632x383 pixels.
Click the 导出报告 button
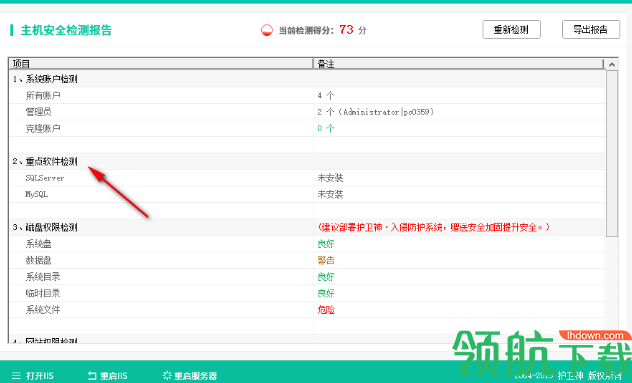[591, 29]
